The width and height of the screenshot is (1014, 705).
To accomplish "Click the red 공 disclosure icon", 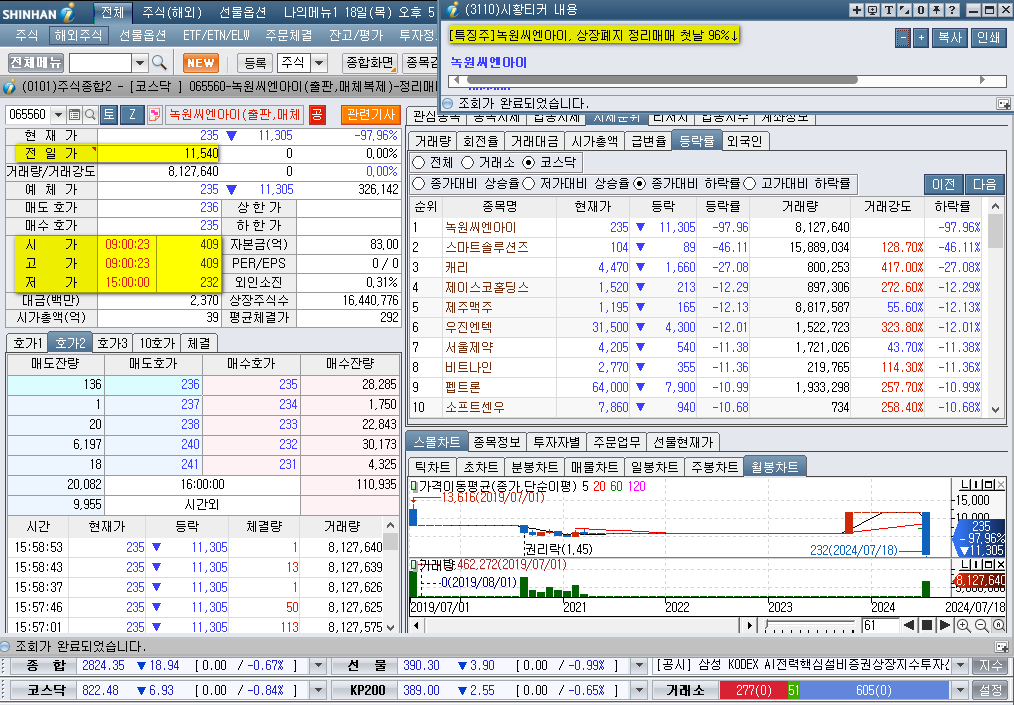I will (317, 114).
